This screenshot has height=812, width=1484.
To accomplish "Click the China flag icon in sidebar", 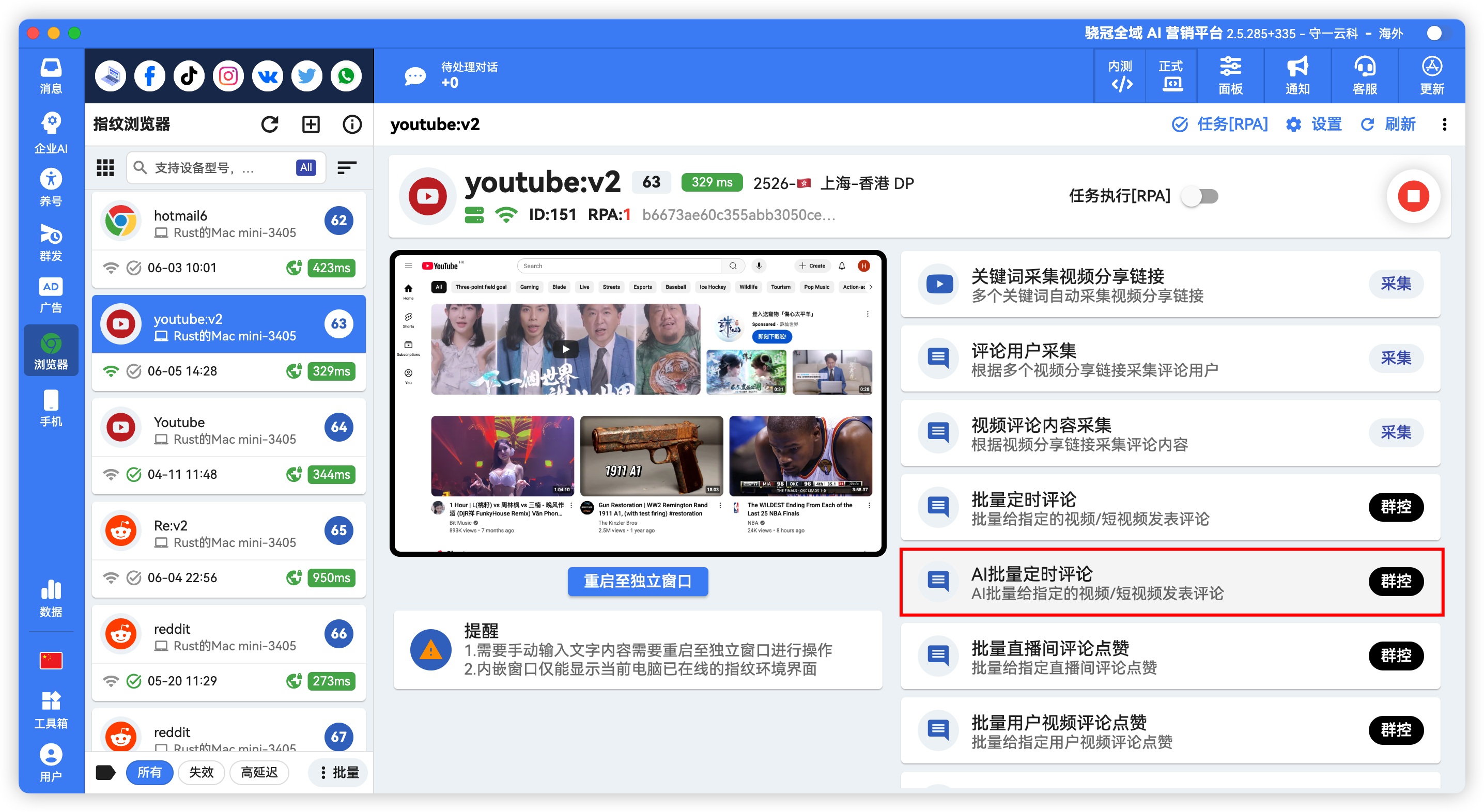I will coord(51,660).
